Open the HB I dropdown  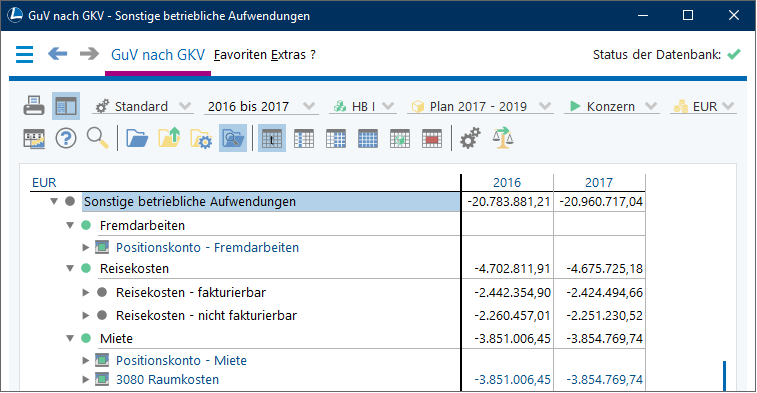pyautogui.click(x=363, y=106)
